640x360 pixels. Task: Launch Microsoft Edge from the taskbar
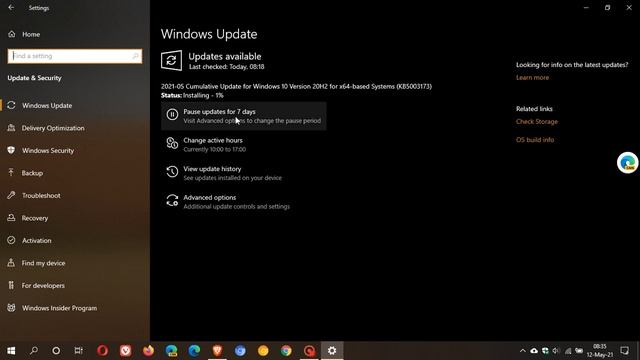(x=194, y=350)
